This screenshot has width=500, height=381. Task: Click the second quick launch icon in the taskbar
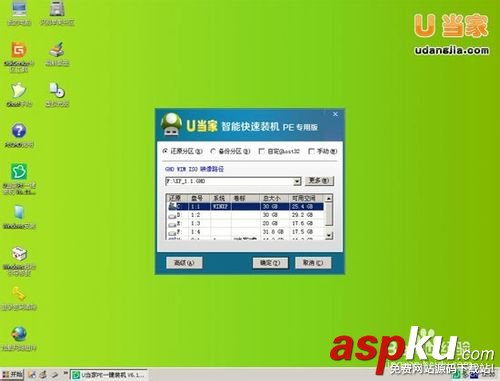pos(43,374)
